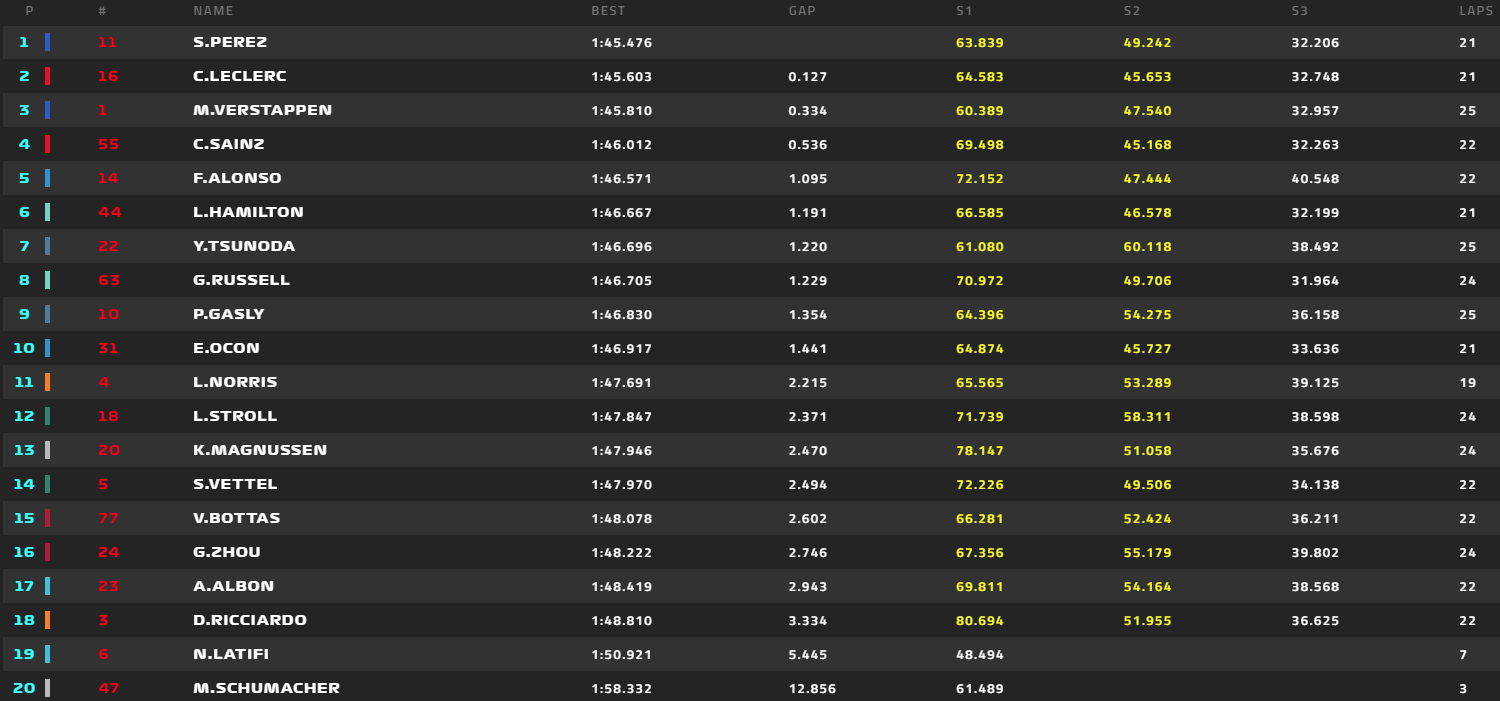Click L.NORRIS orange team color bar
The height and width of the screenshot is (701, 1500).
[47, 382]
